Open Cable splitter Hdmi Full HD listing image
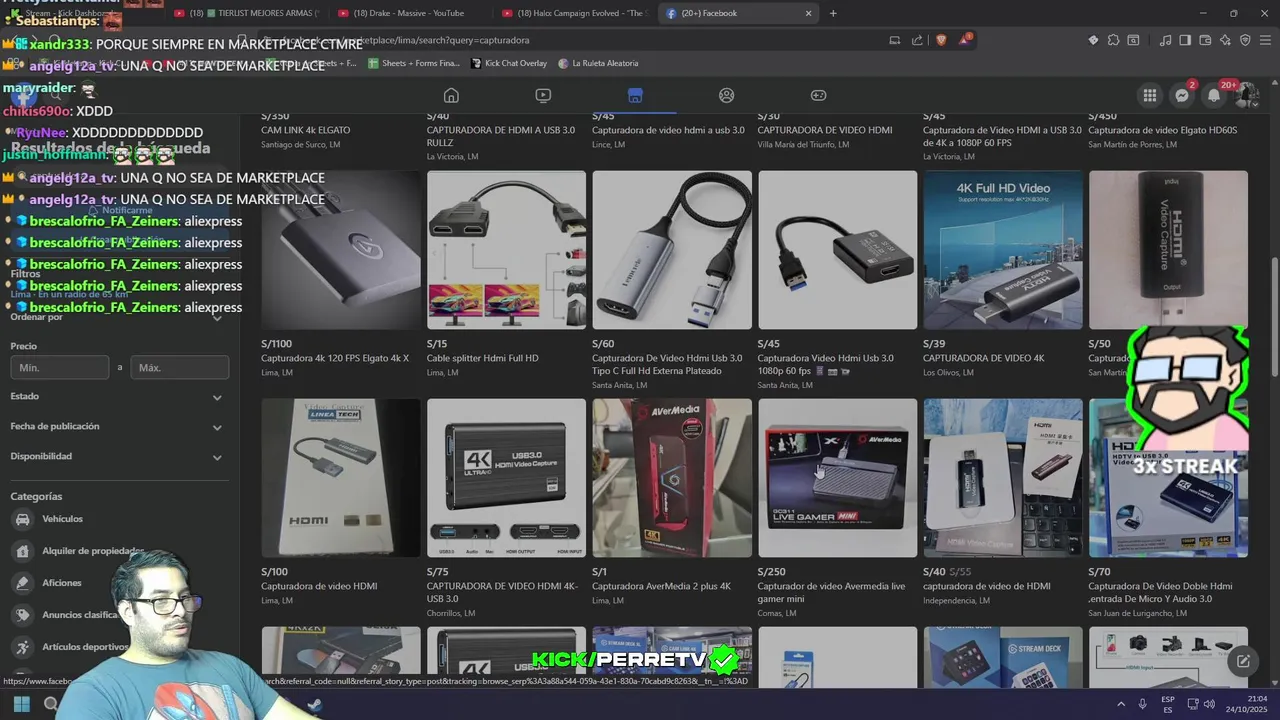Image resolution: width=1280 pixels, height=720 pixels. point(506,250)
